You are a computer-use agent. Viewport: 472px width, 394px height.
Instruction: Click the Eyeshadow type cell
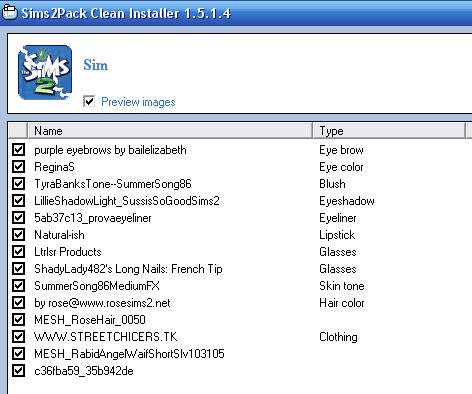point(347,201)
